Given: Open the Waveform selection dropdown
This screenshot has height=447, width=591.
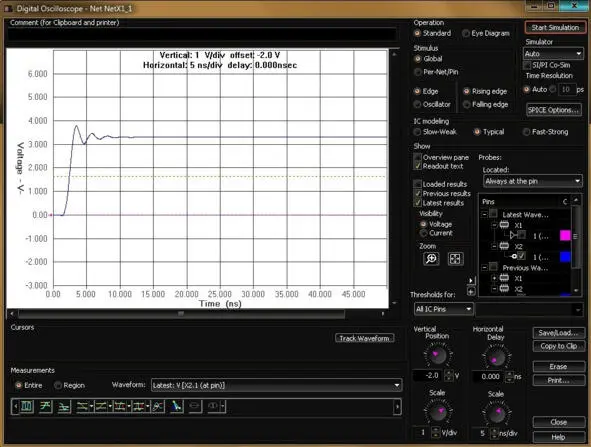Looking at the screenshot, I should [276, 385].
